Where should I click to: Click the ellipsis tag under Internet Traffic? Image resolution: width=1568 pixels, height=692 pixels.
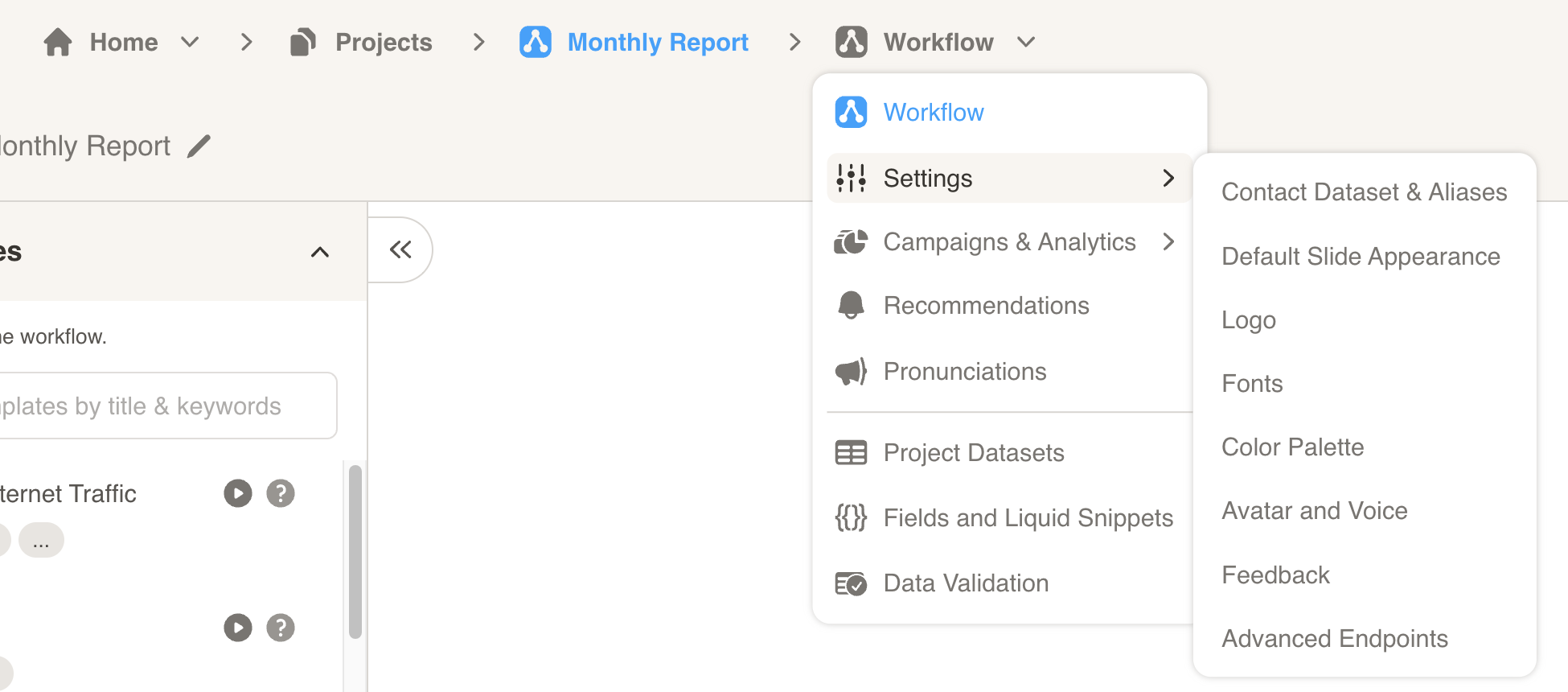pos(41,540)
